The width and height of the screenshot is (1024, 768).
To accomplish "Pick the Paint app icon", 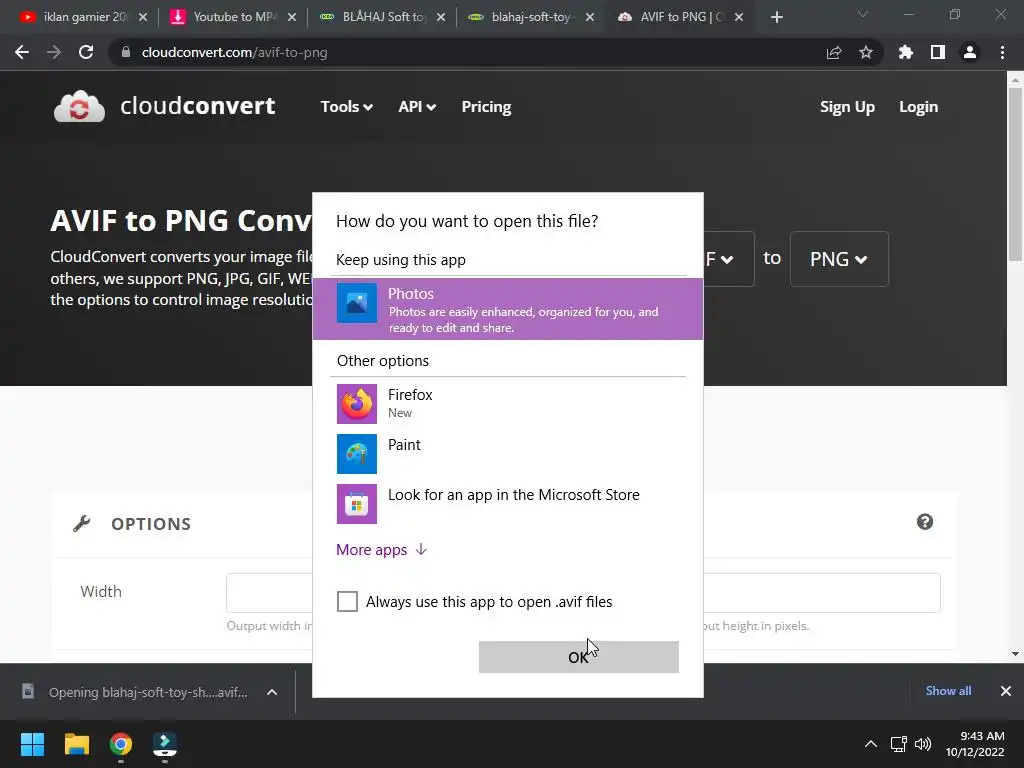I will (357, 454).
